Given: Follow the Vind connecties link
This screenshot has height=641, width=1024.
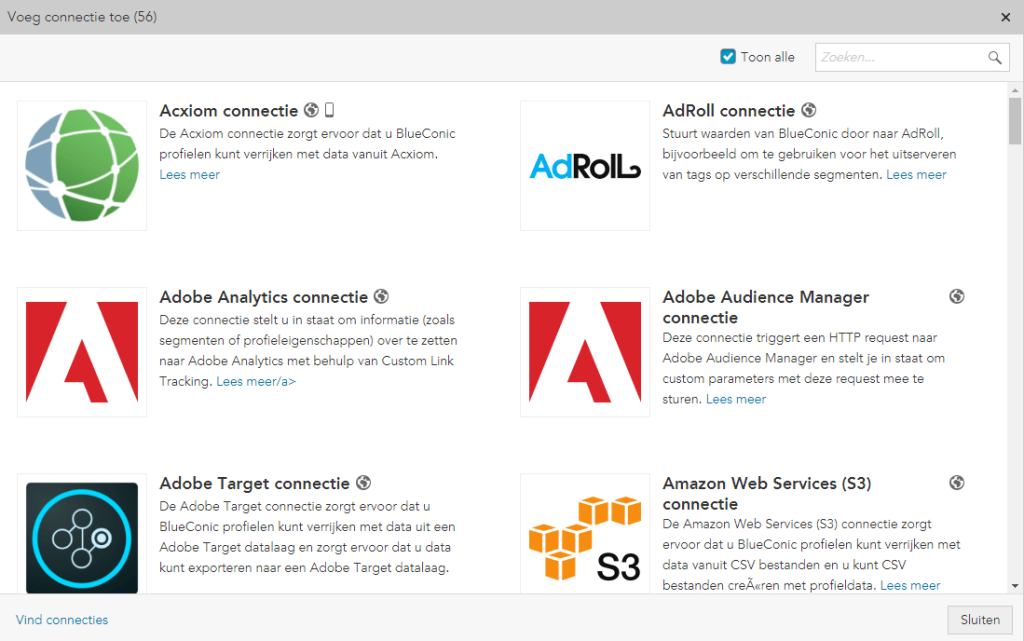Looking at the screenshot, I should pyautogui.click(x=62, y=620).
